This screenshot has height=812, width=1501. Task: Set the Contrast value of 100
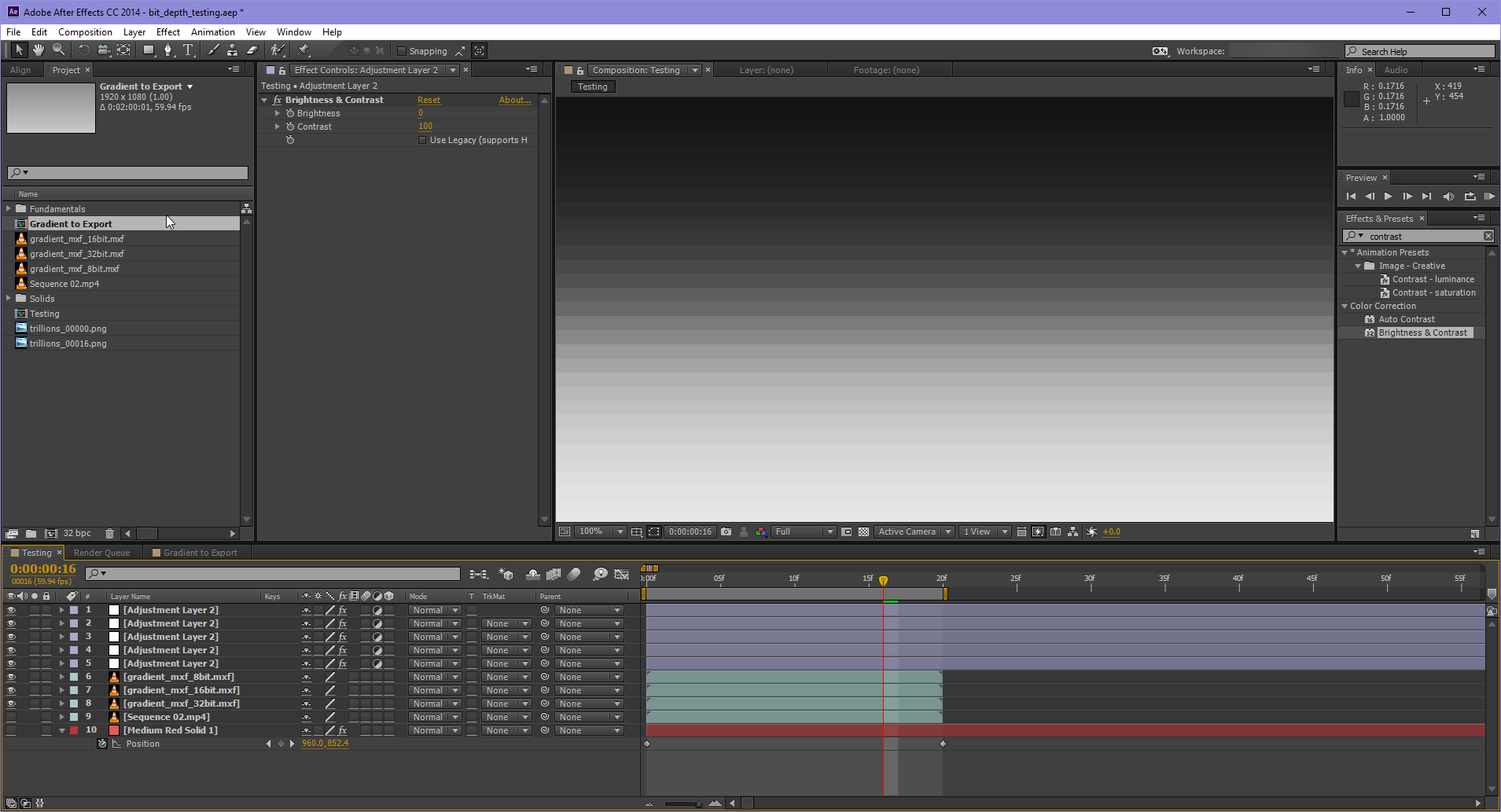pos(425,126)
